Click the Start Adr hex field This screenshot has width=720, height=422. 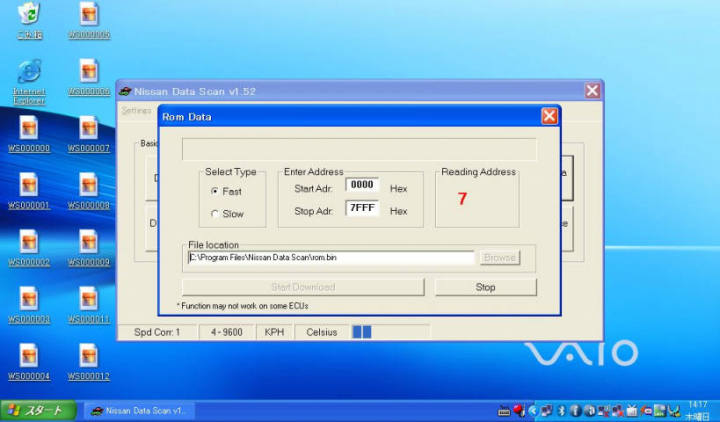click(x=362, y=185)
